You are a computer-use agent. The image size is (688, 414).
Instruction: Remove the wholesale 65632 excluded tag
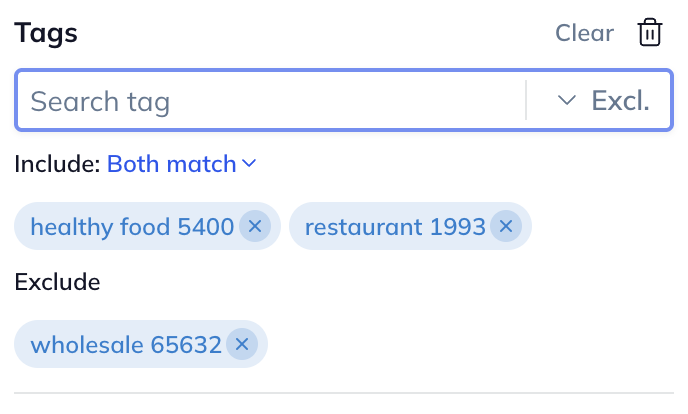[x=241, y=345]
